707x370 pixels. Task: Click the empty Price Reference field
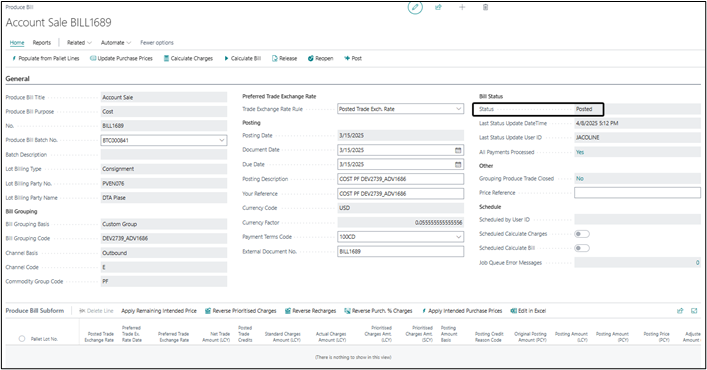637,192
